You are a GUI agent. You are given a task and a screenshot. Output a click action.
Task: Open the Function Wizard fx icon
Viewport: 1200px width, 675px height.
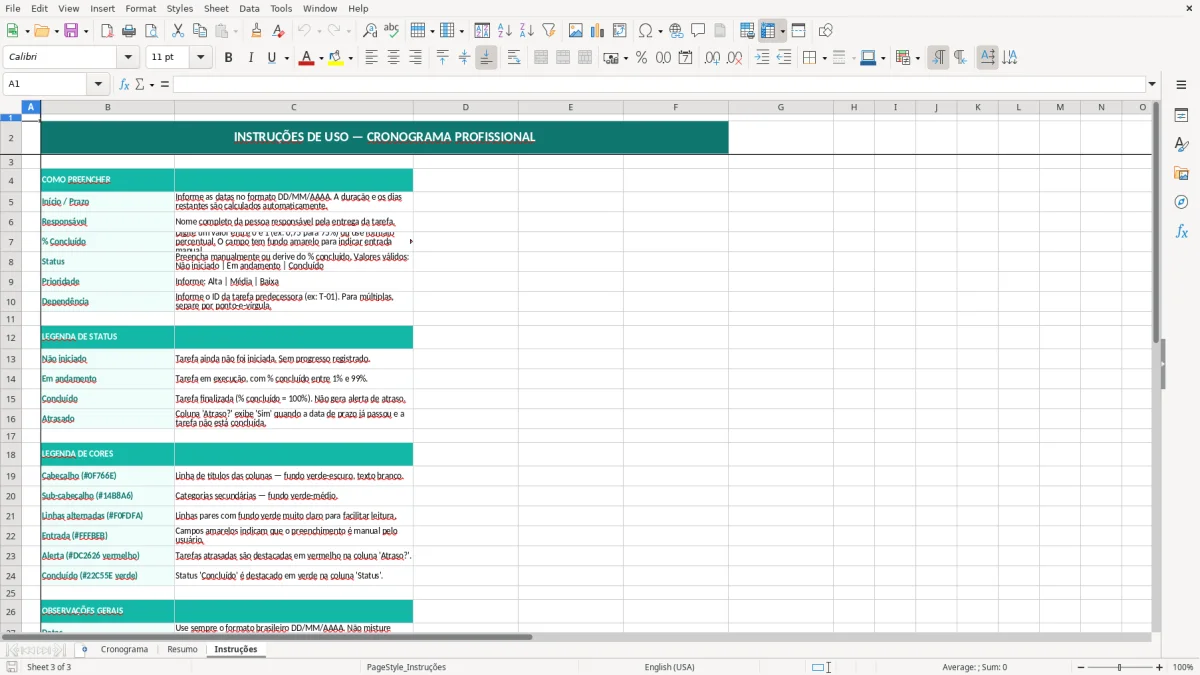click(124, 84)
